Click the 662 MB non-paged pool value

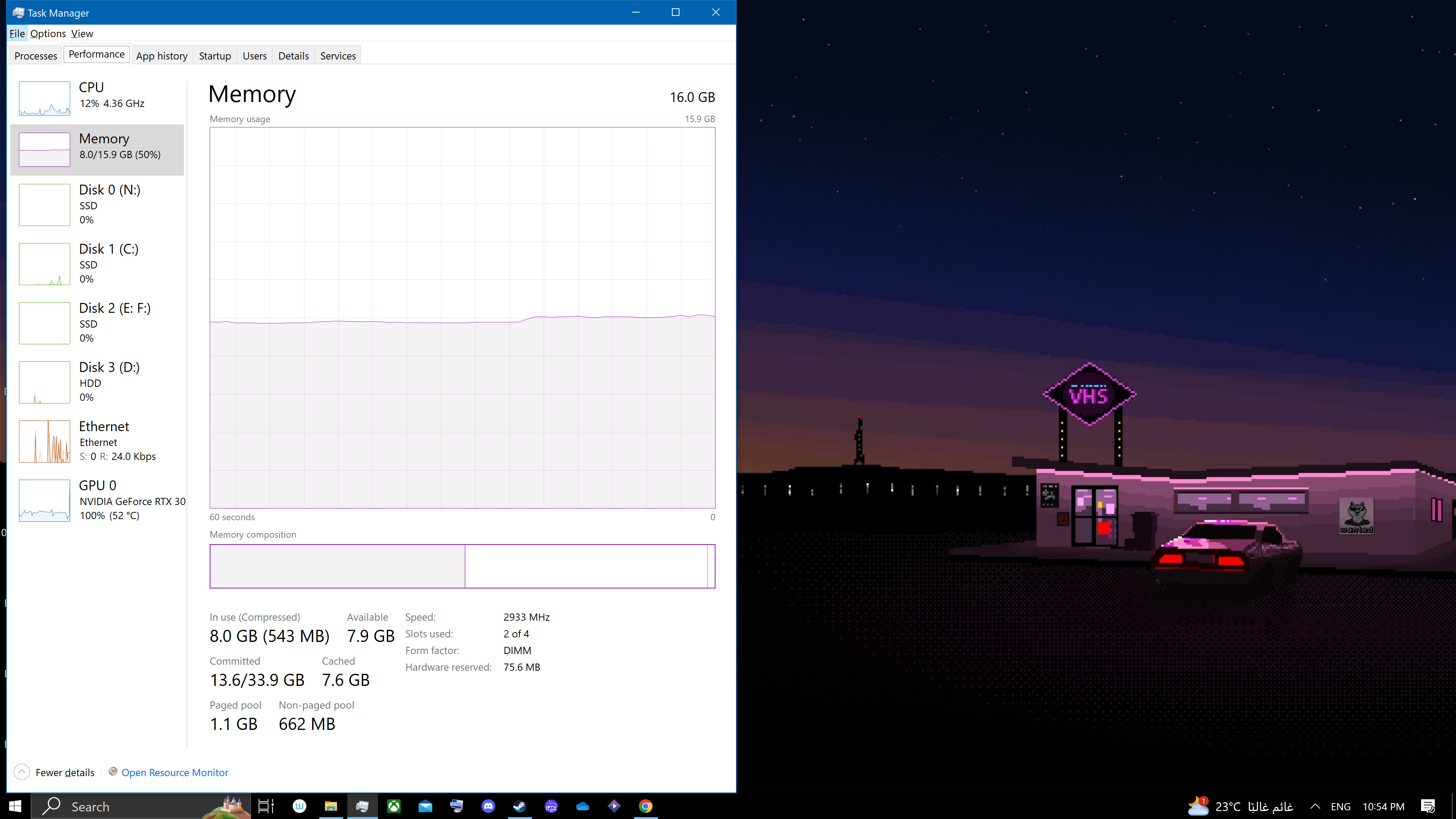307,724
